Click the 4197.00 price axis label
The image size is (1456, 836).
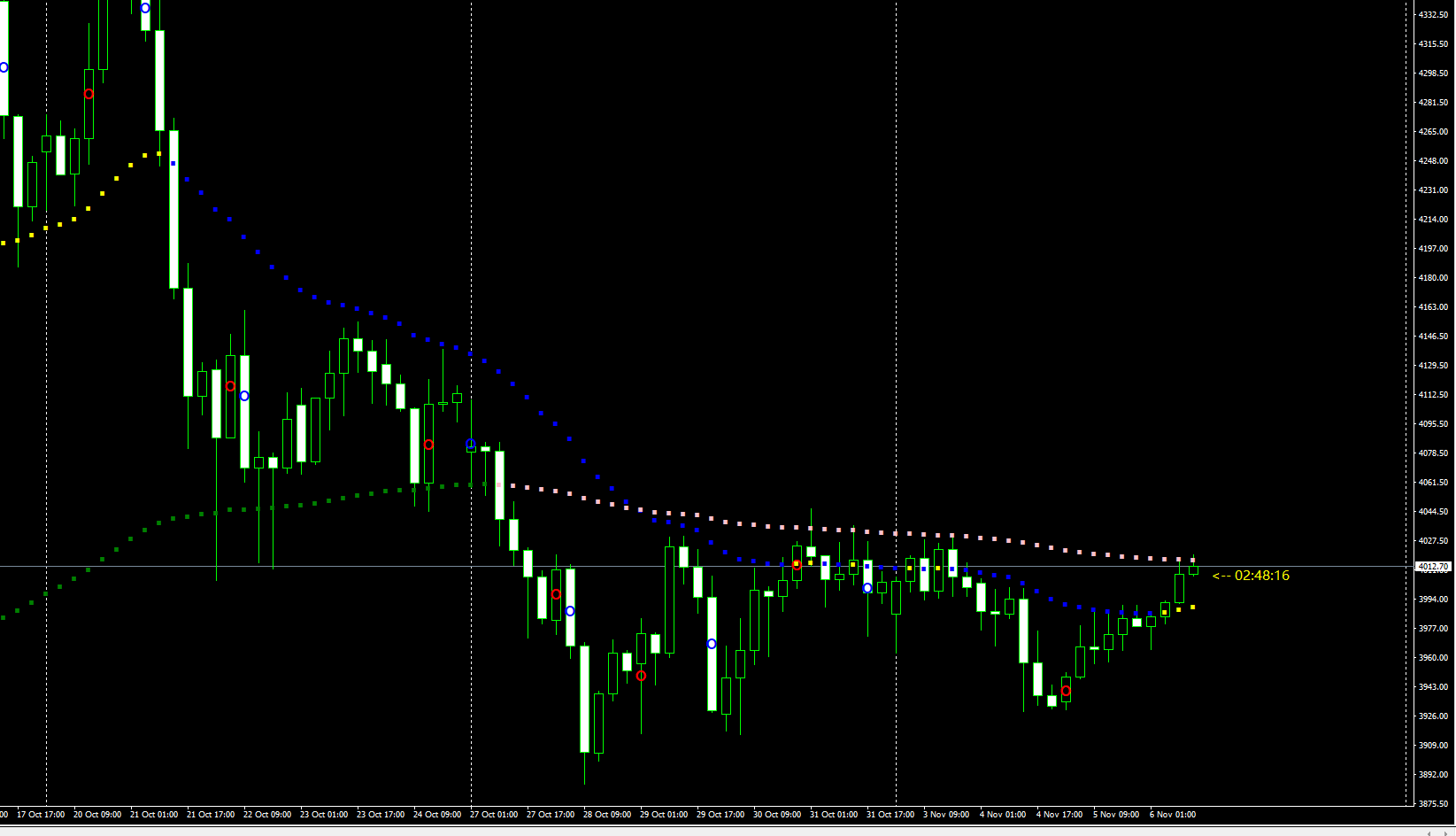point(1433,249)
